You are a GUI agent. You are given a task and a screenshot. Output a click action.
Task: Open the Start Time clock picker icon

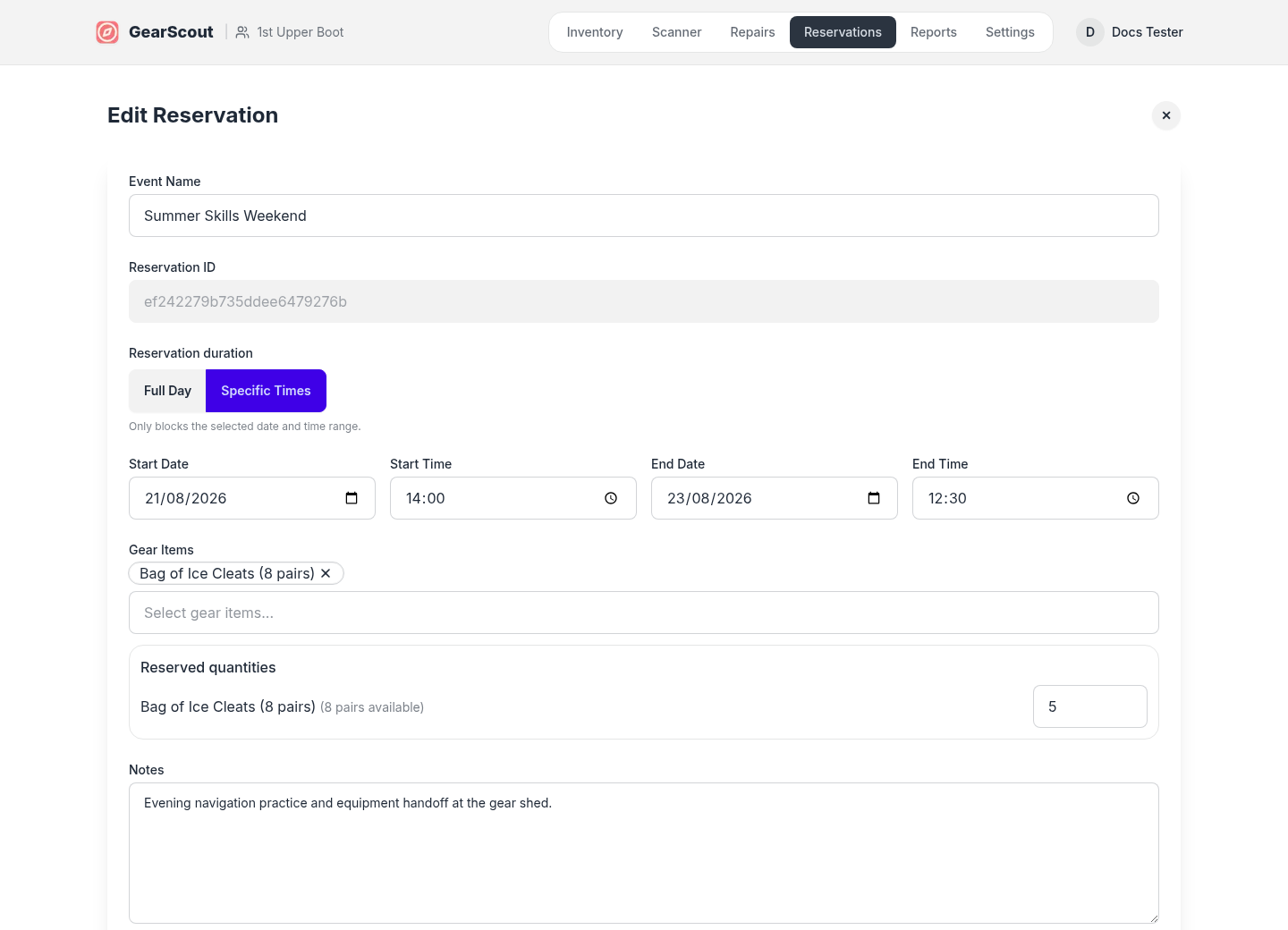(x=611, y=498)
